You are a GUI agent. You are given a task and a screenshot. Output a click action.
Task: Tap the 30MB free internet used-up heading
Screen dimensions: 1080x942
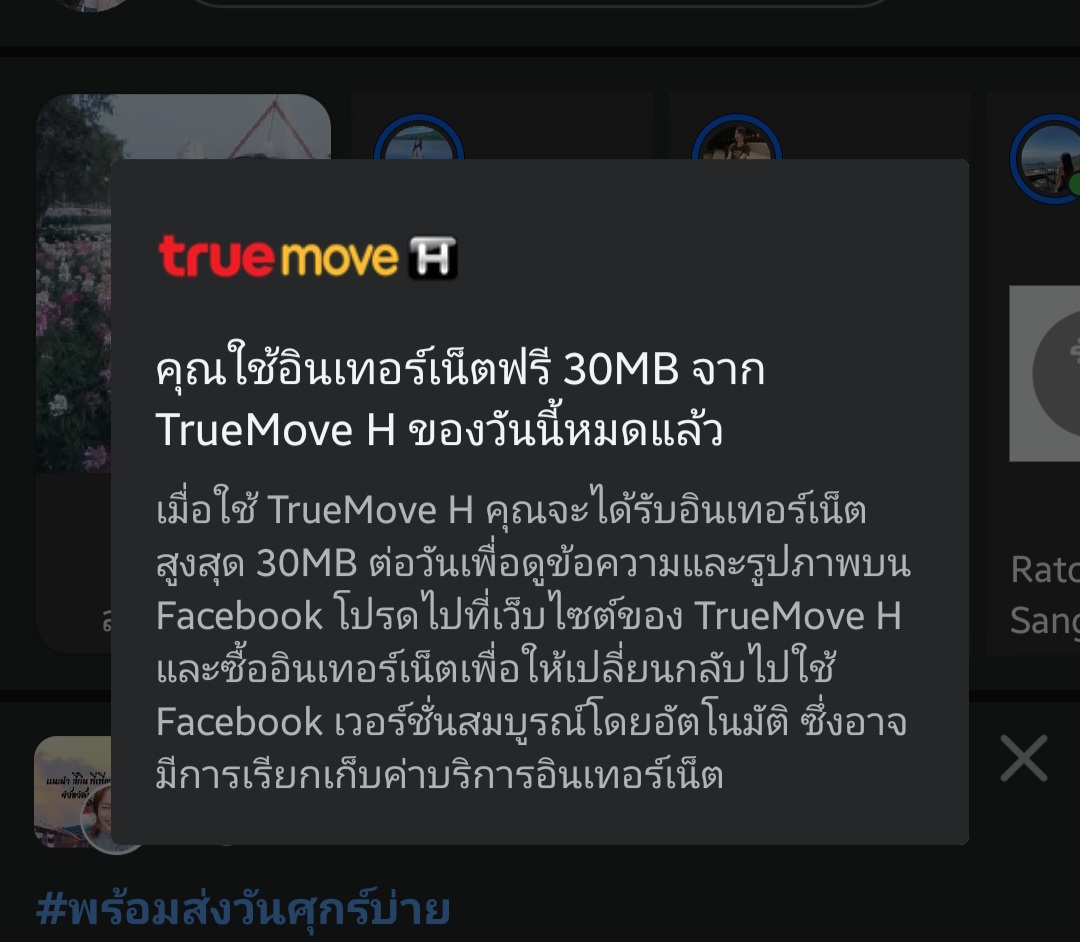click(460, 399)
